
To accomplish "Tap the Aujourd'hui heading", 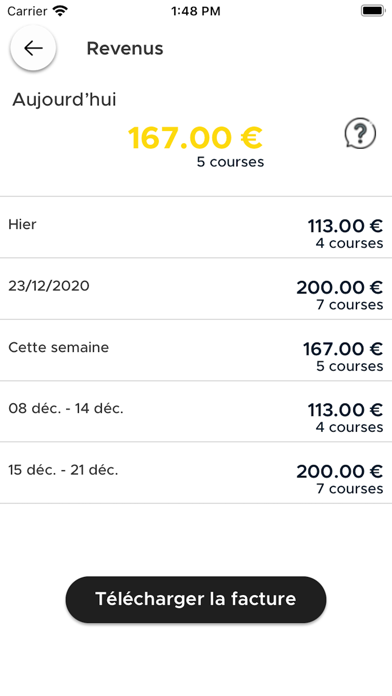I will tap(64, 99).
